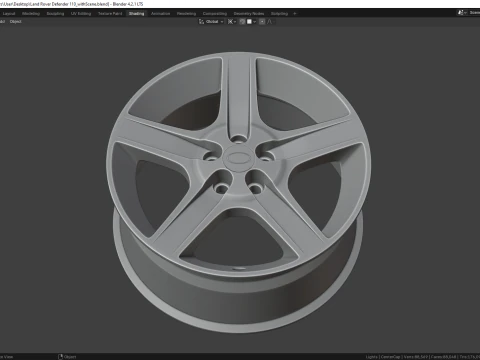This screenshot has width=480, height=360.
Task: Open proportional editing falloff curve menu
Action: (x=270, y=22)
